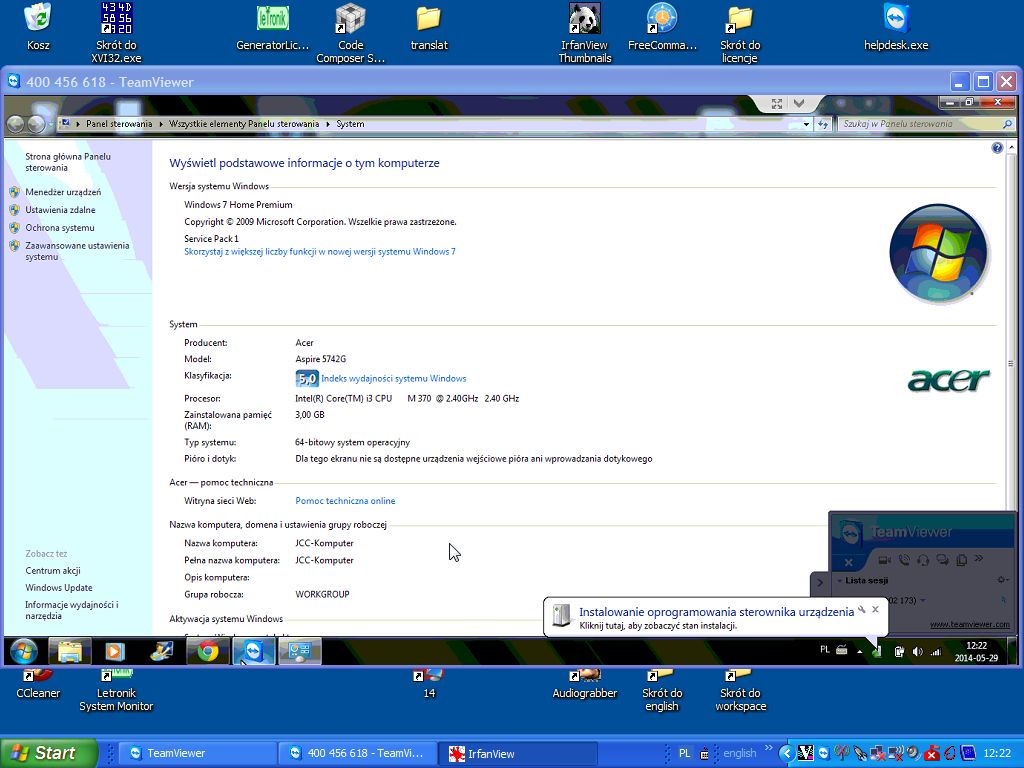Click the Pomoc techniczna online link

point(345,501)
